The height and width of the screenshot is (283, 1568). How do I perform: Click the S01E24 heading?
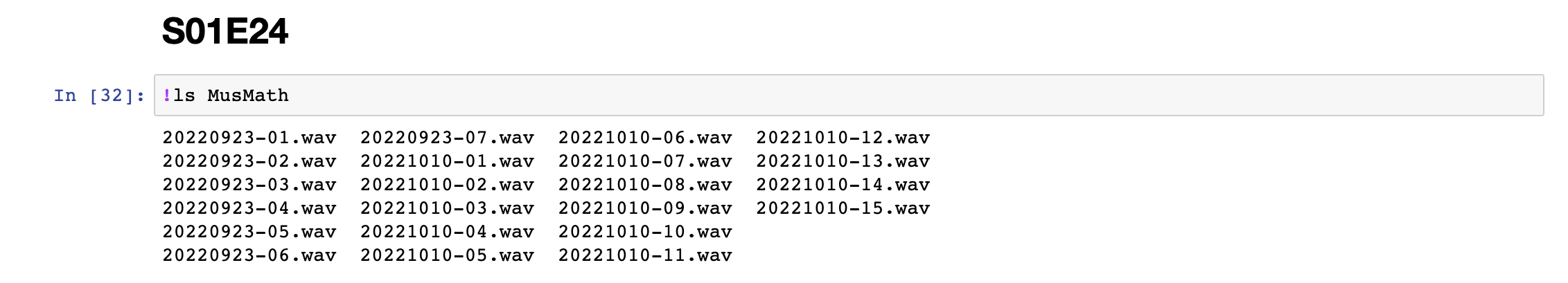pyautogui.click(x=225, y=32)
